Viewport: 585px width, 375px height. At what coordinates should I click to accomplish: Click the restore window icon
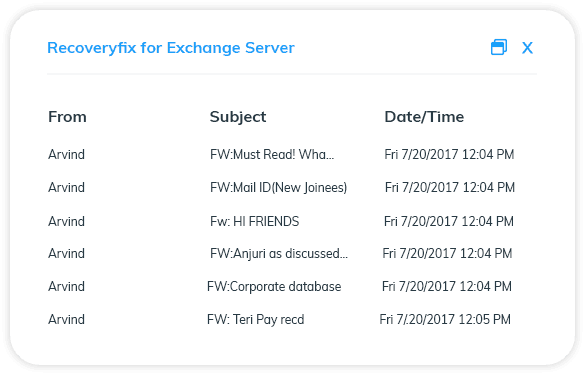pyautogui.click(x=499, y=47)
